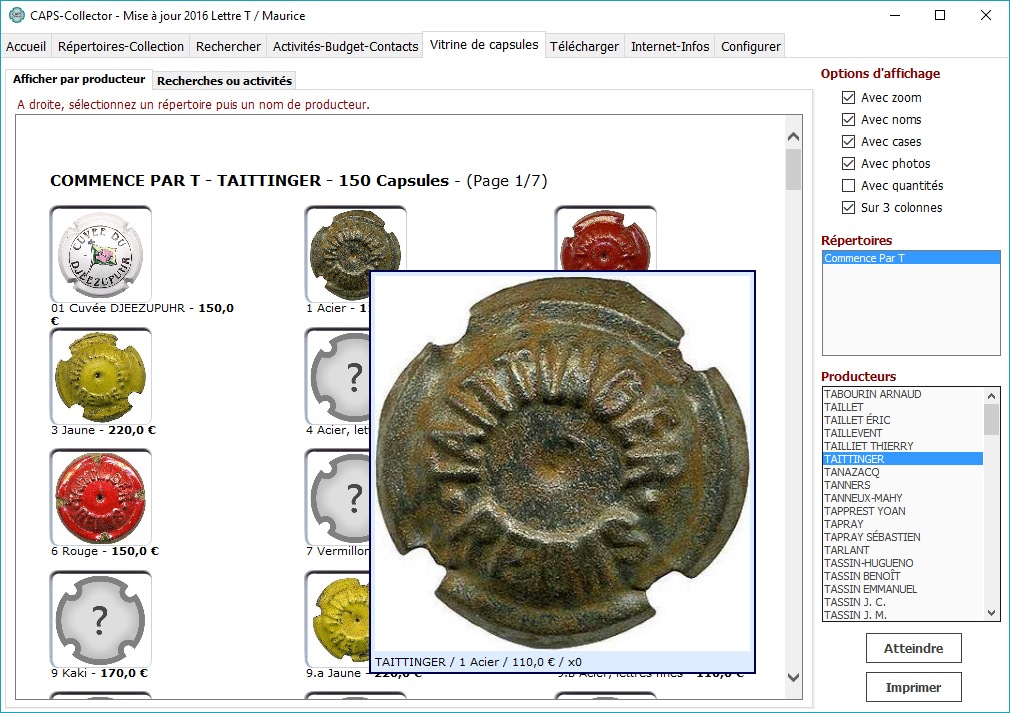Image resolution: width=1010 pixels, height=713 pixels.
Task: Enable the Avec quantités checkbox
Action: pos(848,185)
